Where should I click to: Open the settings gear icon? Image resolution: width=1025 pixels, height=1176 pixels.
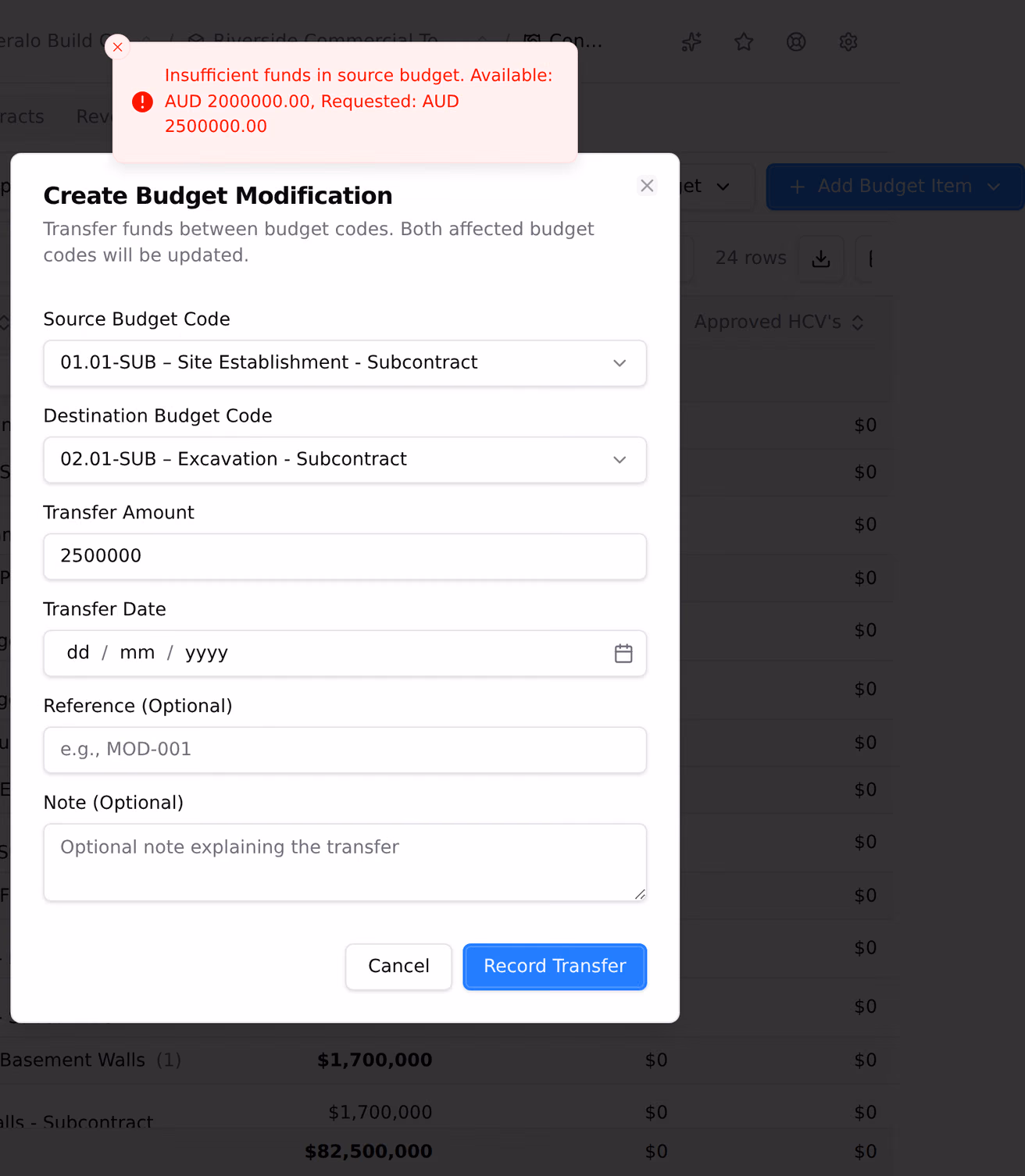pyautogui.click(x=848, y=42)
